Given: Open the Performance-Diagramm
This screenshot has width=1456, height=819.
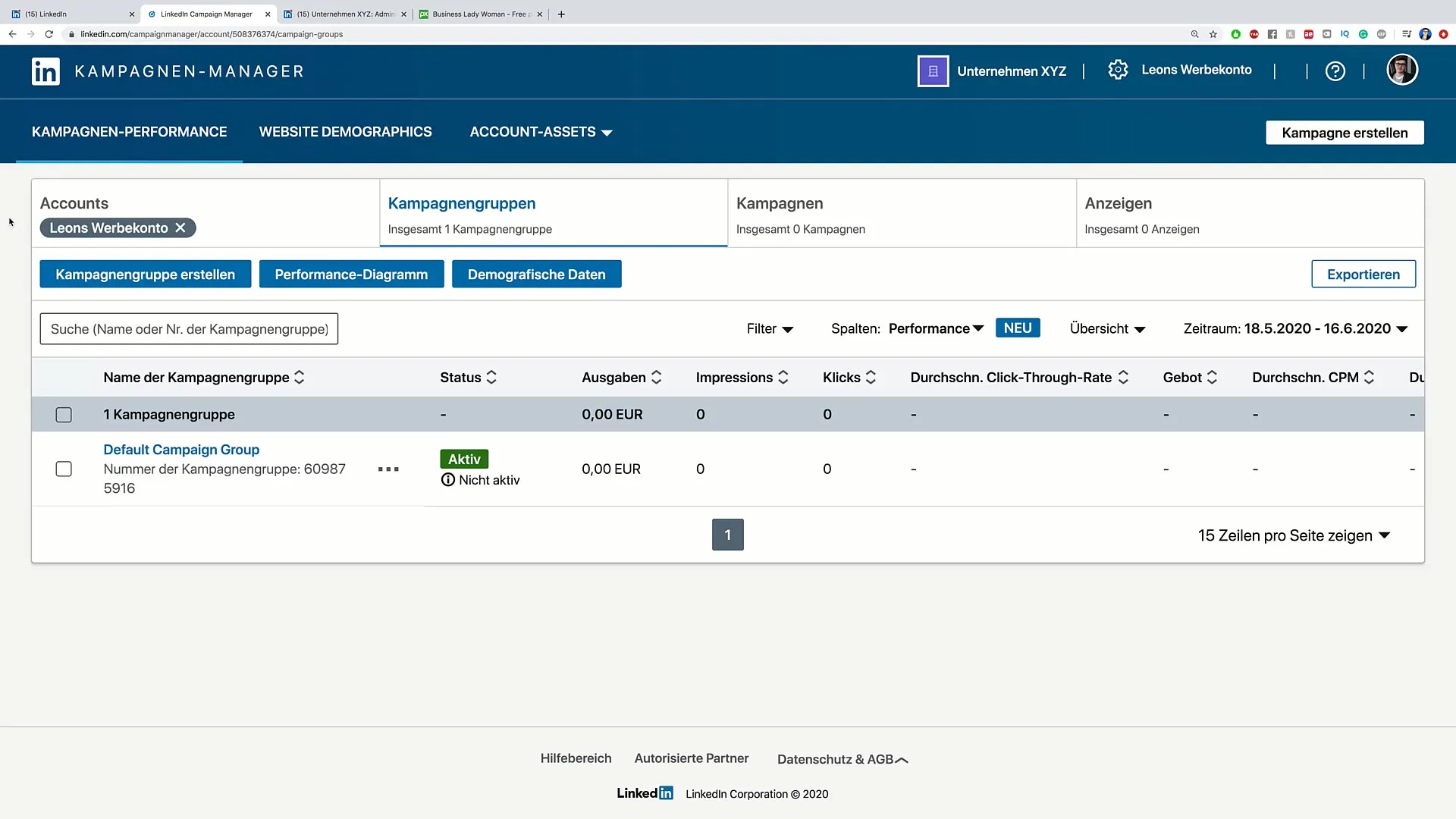Looking at the screenshot, I should coord(351,275).
